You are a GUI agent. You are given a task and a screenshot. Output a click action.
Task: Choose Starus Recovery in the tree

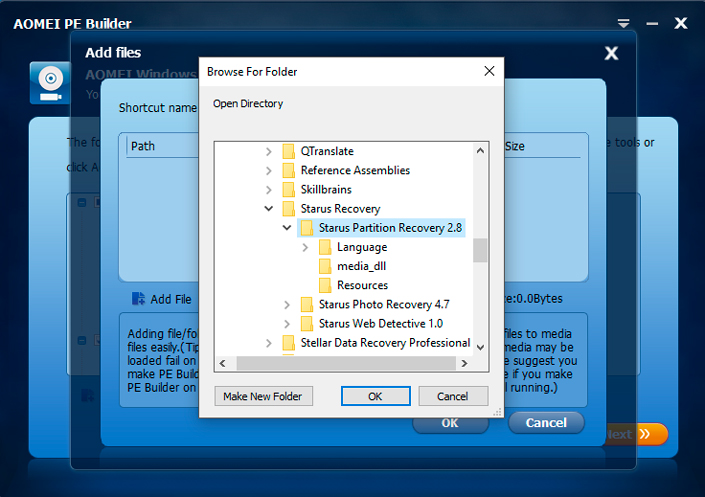point(340,209)
